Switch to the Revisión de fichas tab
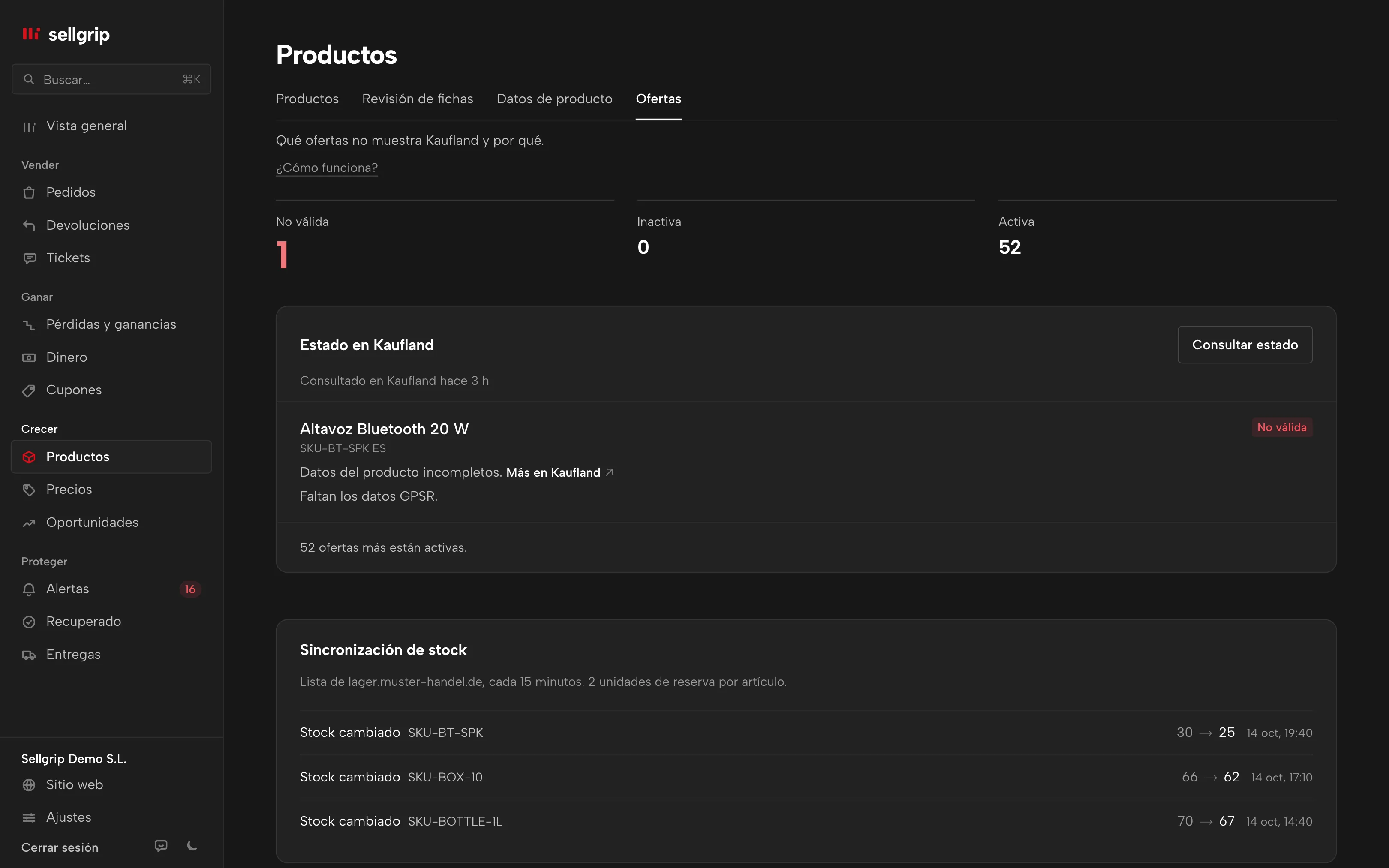 pos(417,99)
